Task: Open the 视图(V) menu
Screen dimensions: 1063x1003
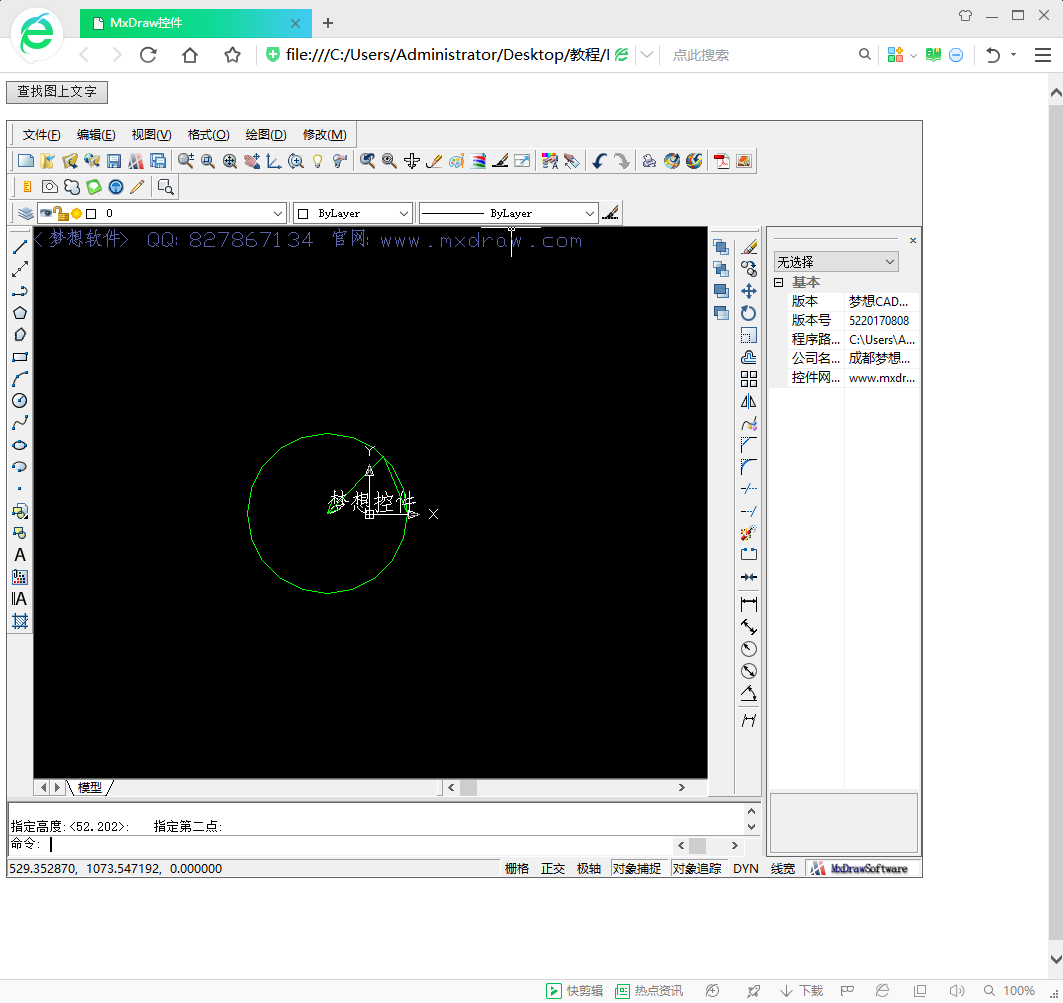Action: (x=151, y=135)
